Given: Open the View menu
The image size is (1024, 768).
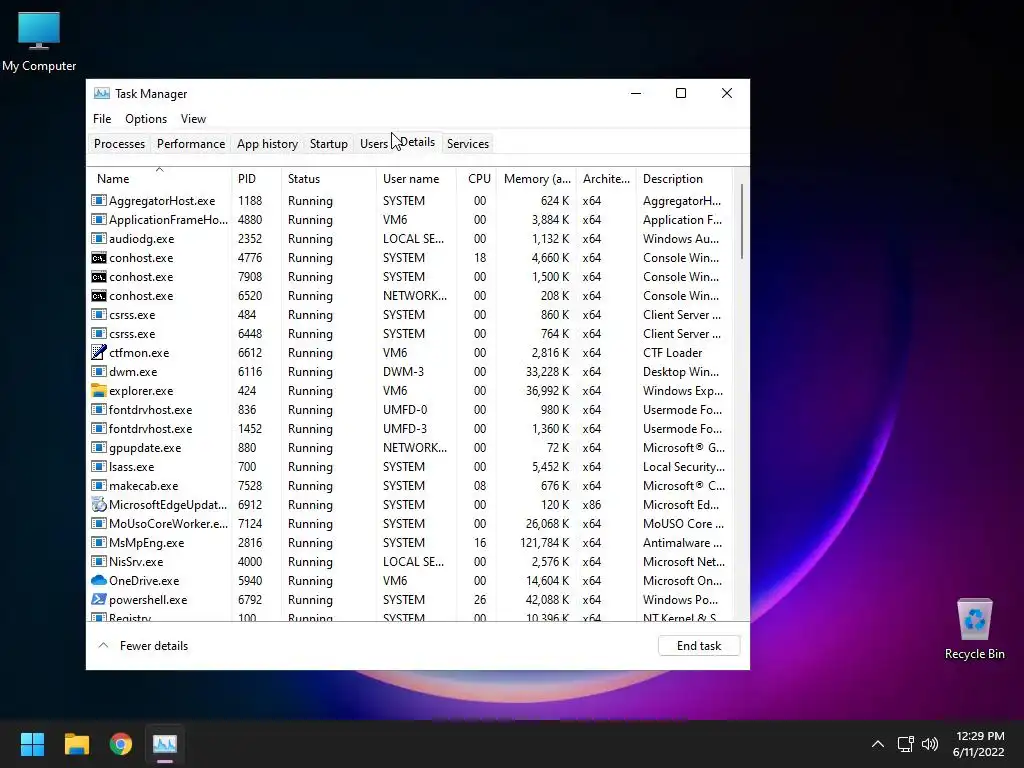Looking at the screenshot, I should pos(193,119).
